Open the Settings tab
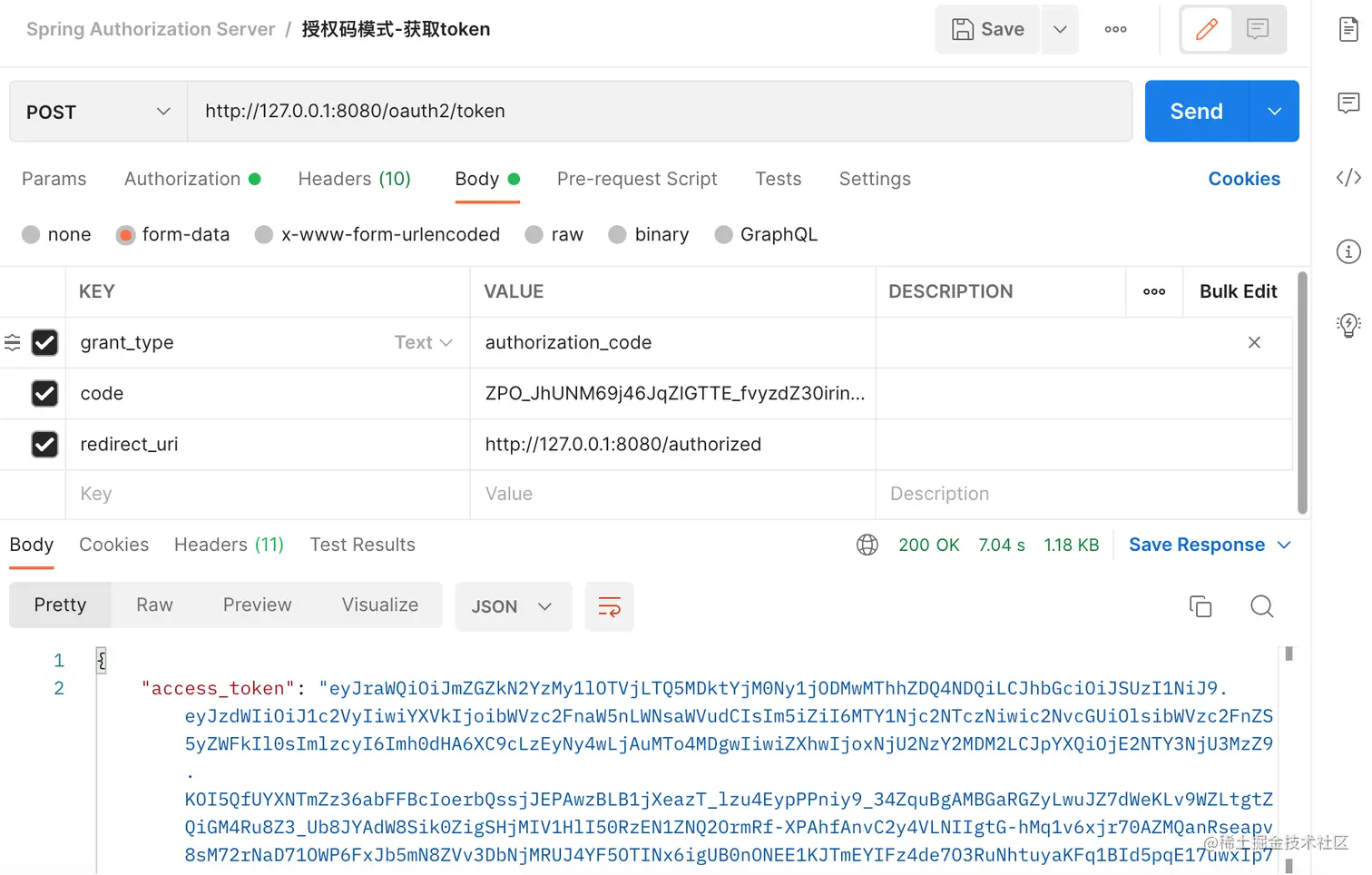The width and height of the screenshot is (1372, 875). (875, 179)
